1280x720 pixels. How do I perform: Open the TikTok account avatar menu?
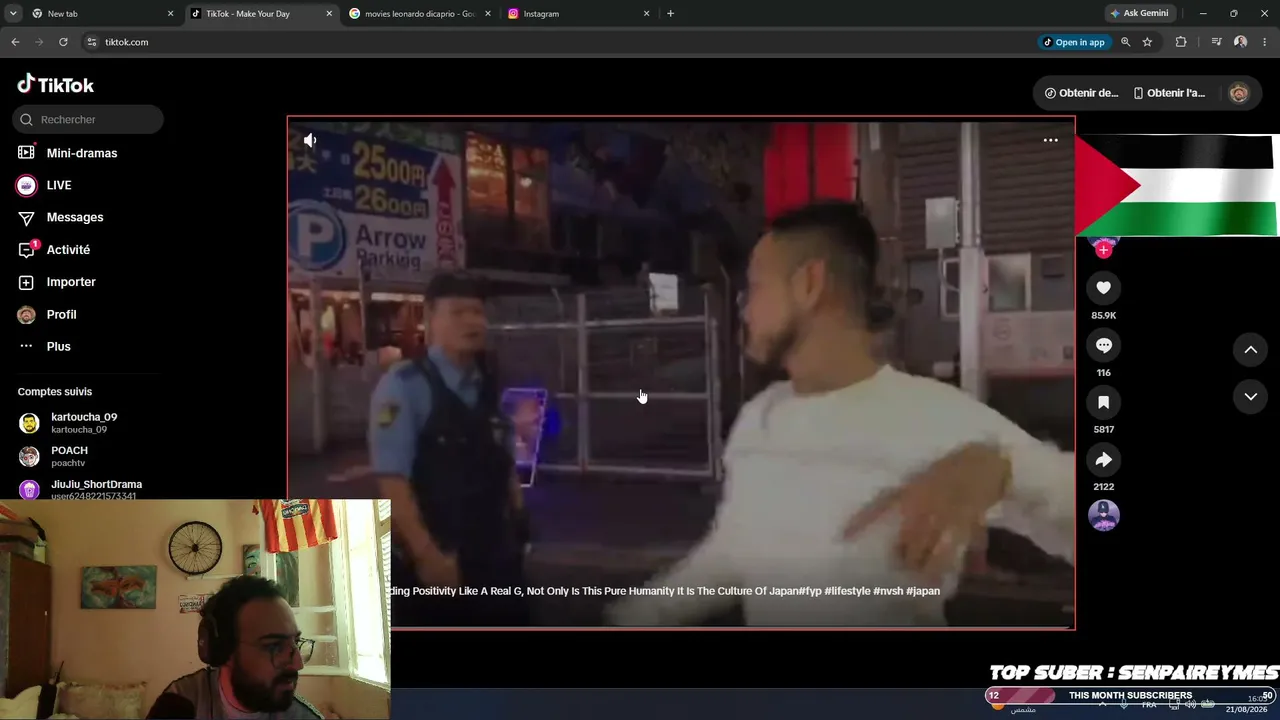[x=1239, y=93]
